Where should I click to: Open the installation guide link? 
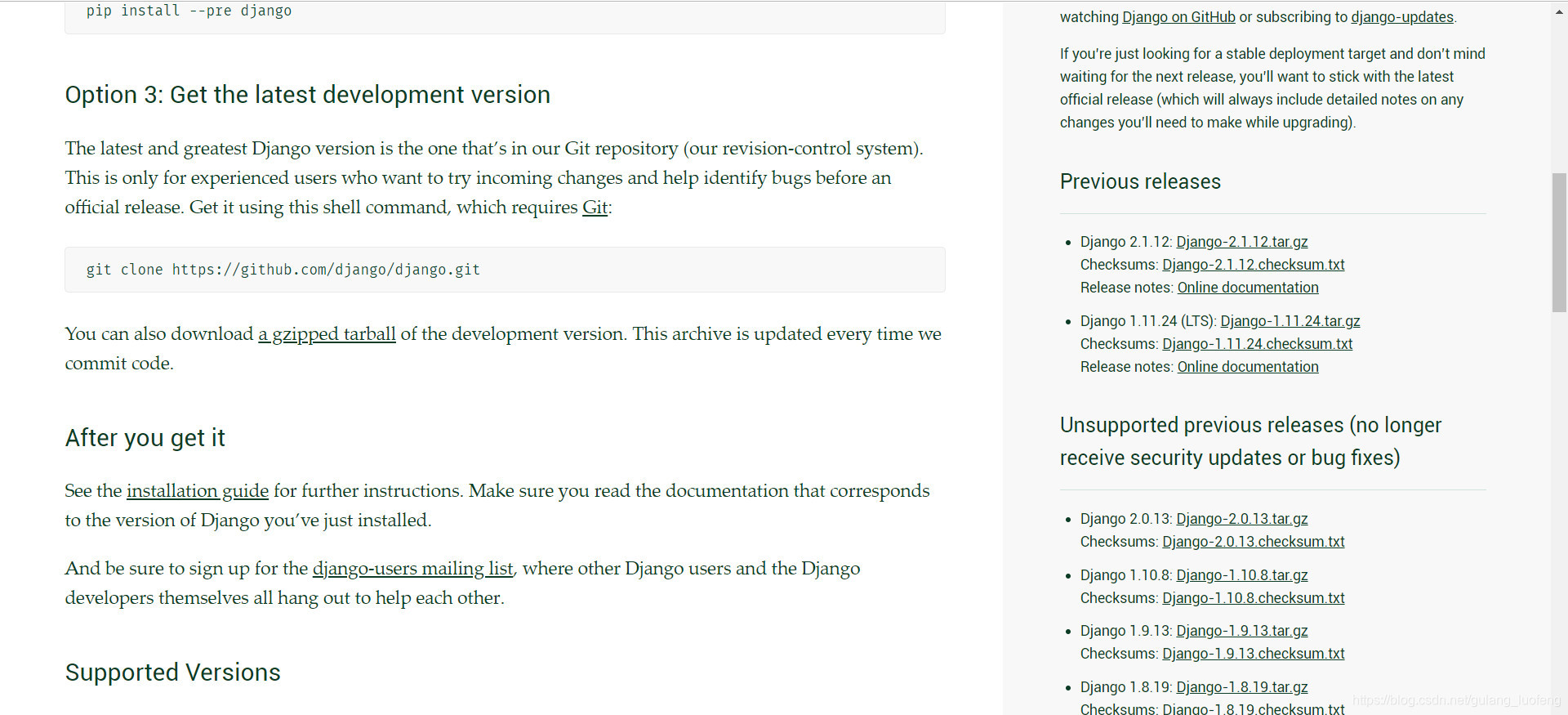point(198,491)
